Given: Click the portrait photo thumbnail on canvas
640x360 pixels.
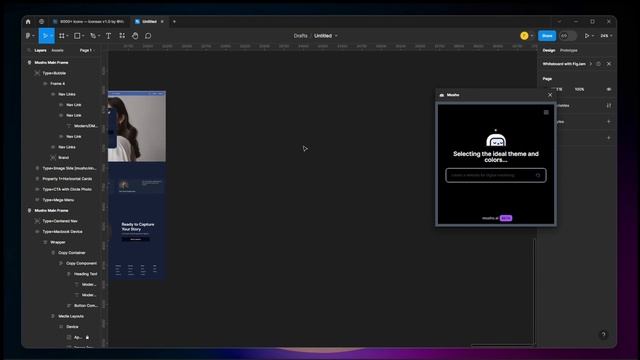Looking at the screenshot, I should pos(137,126).
